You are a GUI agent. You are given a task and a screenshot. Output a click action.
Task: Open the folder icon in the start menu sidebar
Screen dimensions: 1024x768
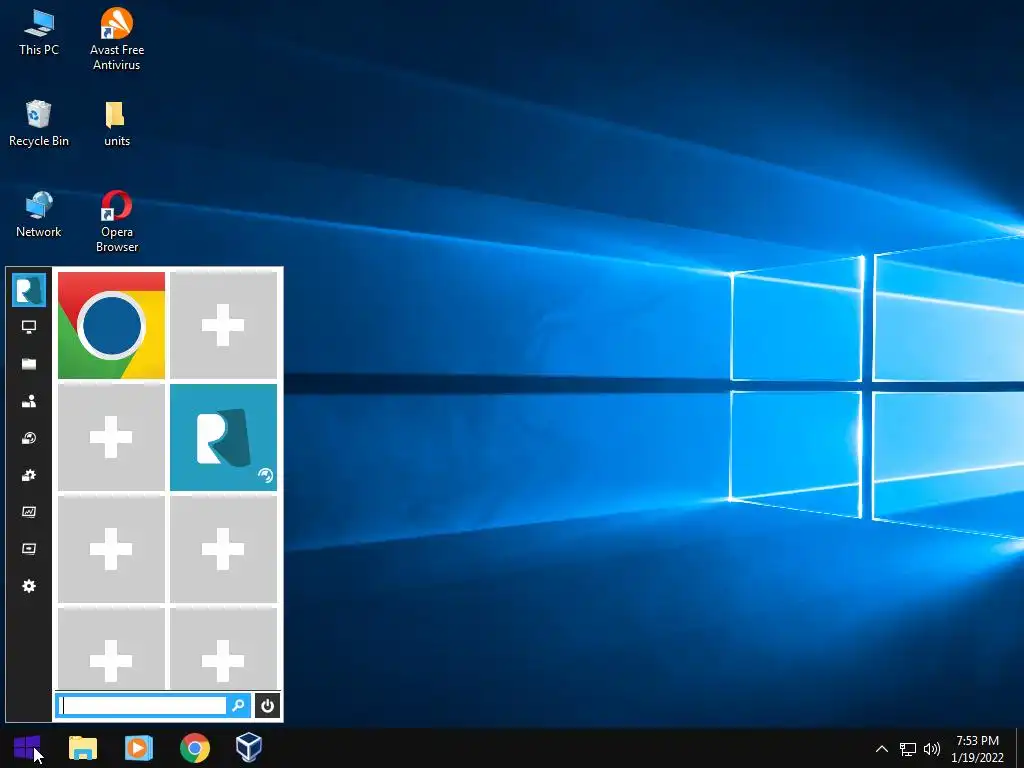(29, 364)
